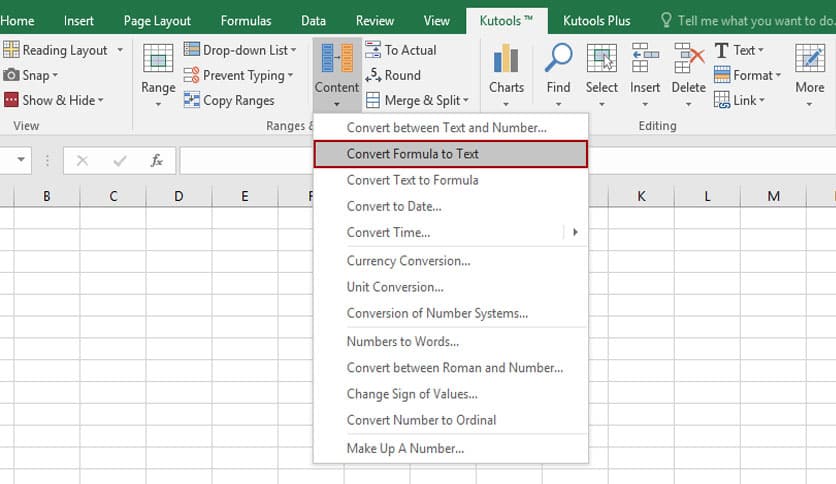Select column K header
Viewport: 836px width, 484px height.
click(x=641, y=196)
